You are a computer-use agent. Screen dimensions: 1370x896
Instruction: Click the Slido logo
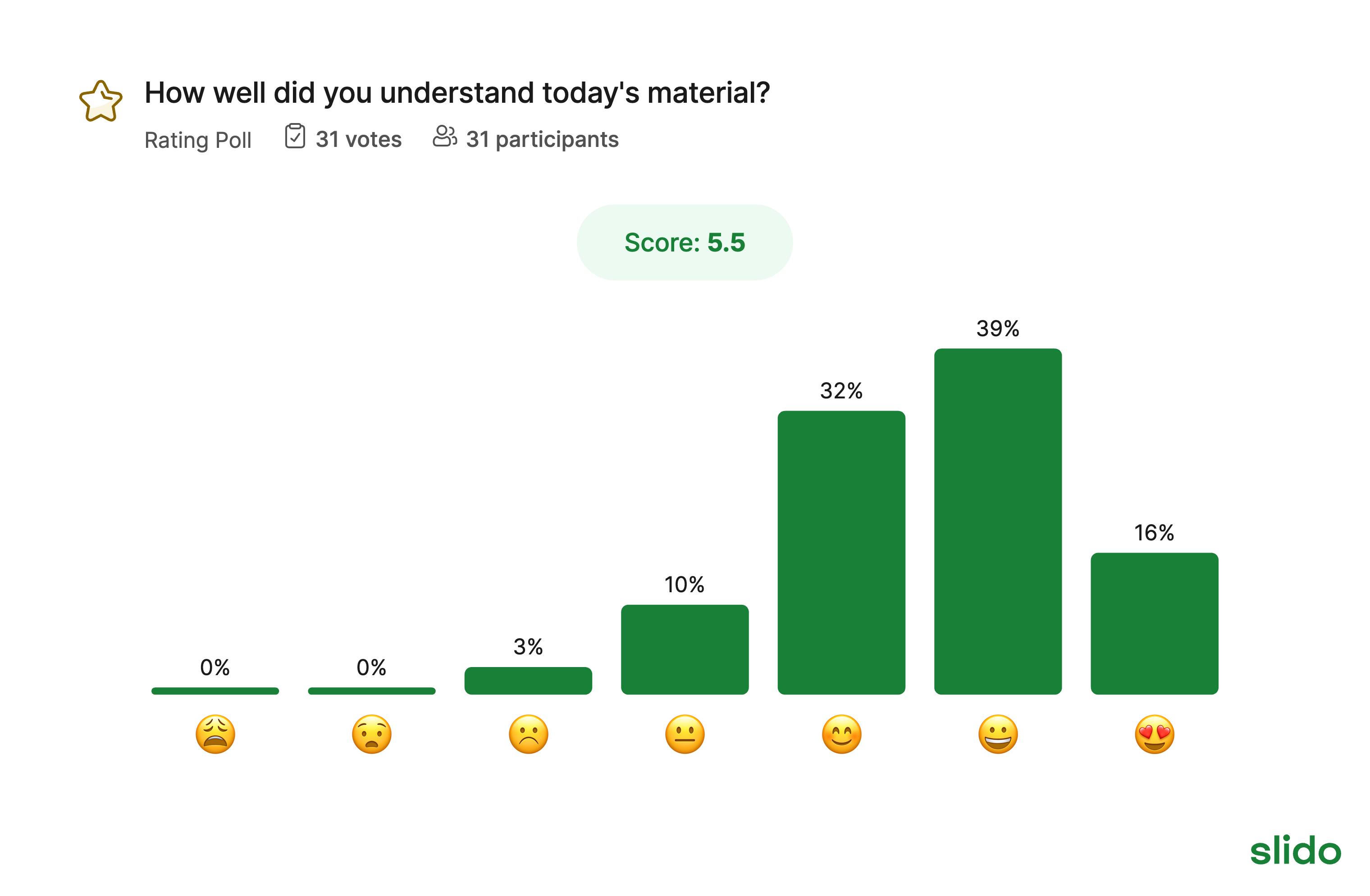pyautogui.click(x=1295, y=850)
